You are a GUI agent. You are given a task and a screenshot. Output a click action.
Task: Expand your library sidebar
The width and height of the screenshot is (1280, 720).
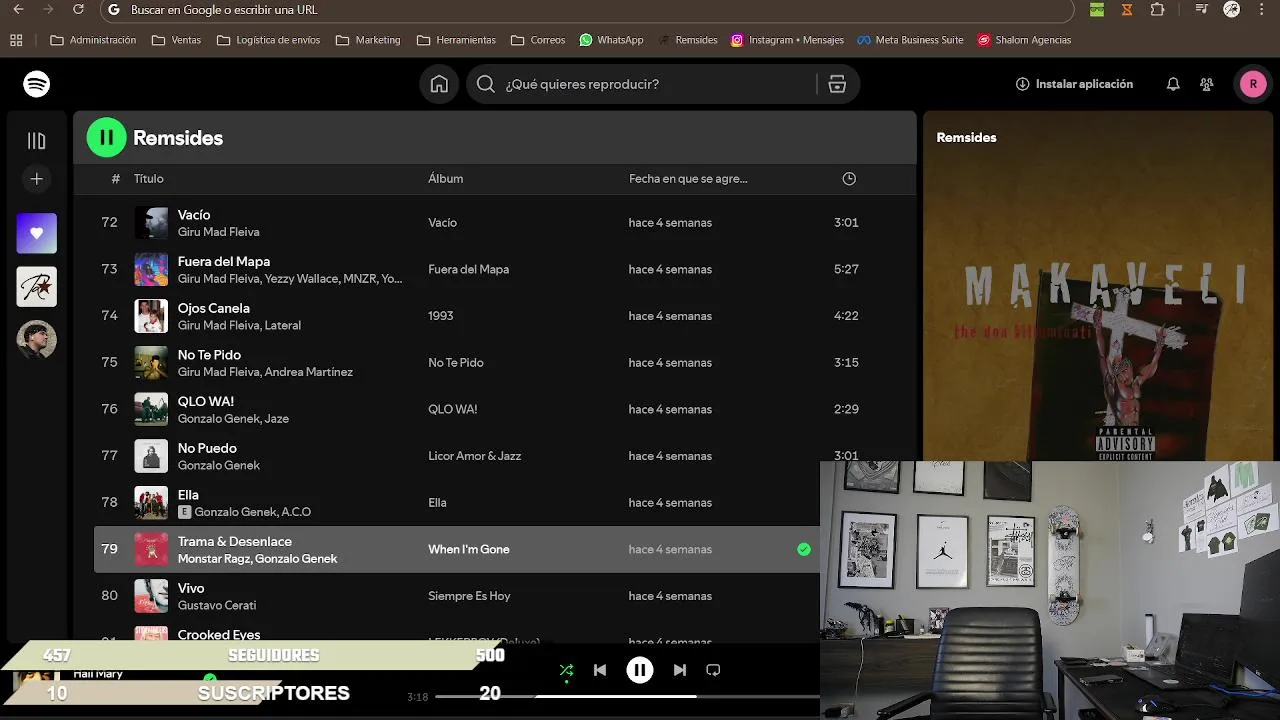[37, 141]
